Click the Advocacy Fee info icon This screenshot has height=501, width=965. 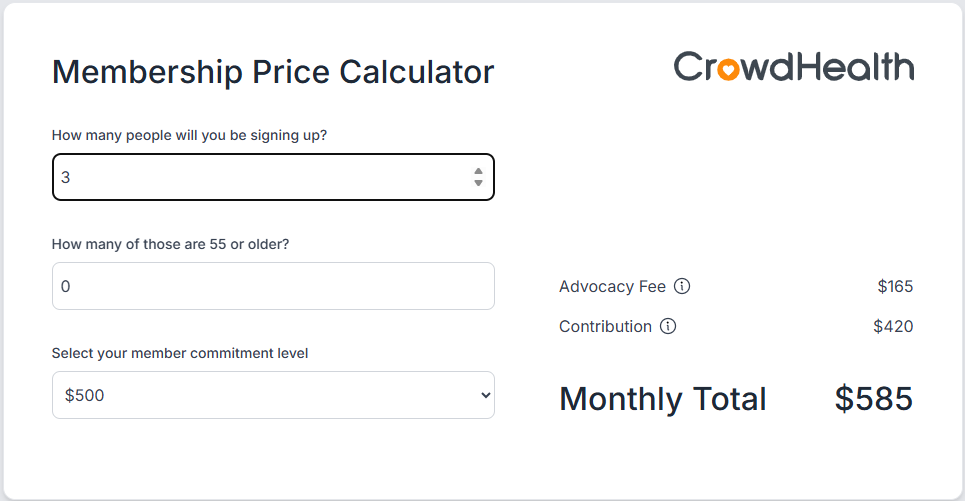click(x=682, y=286)
